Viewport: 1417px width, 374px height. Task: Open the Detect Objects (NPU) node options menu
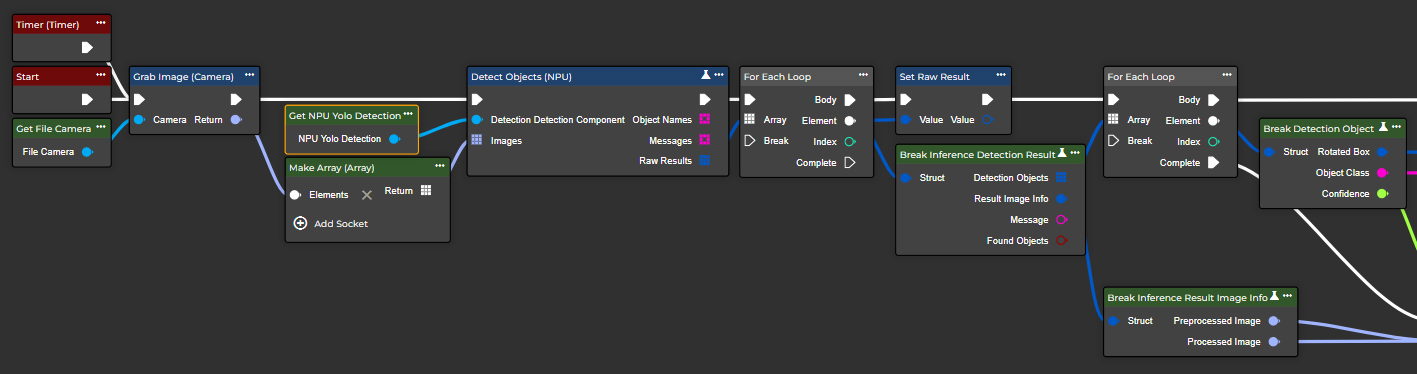click(719, 75)
